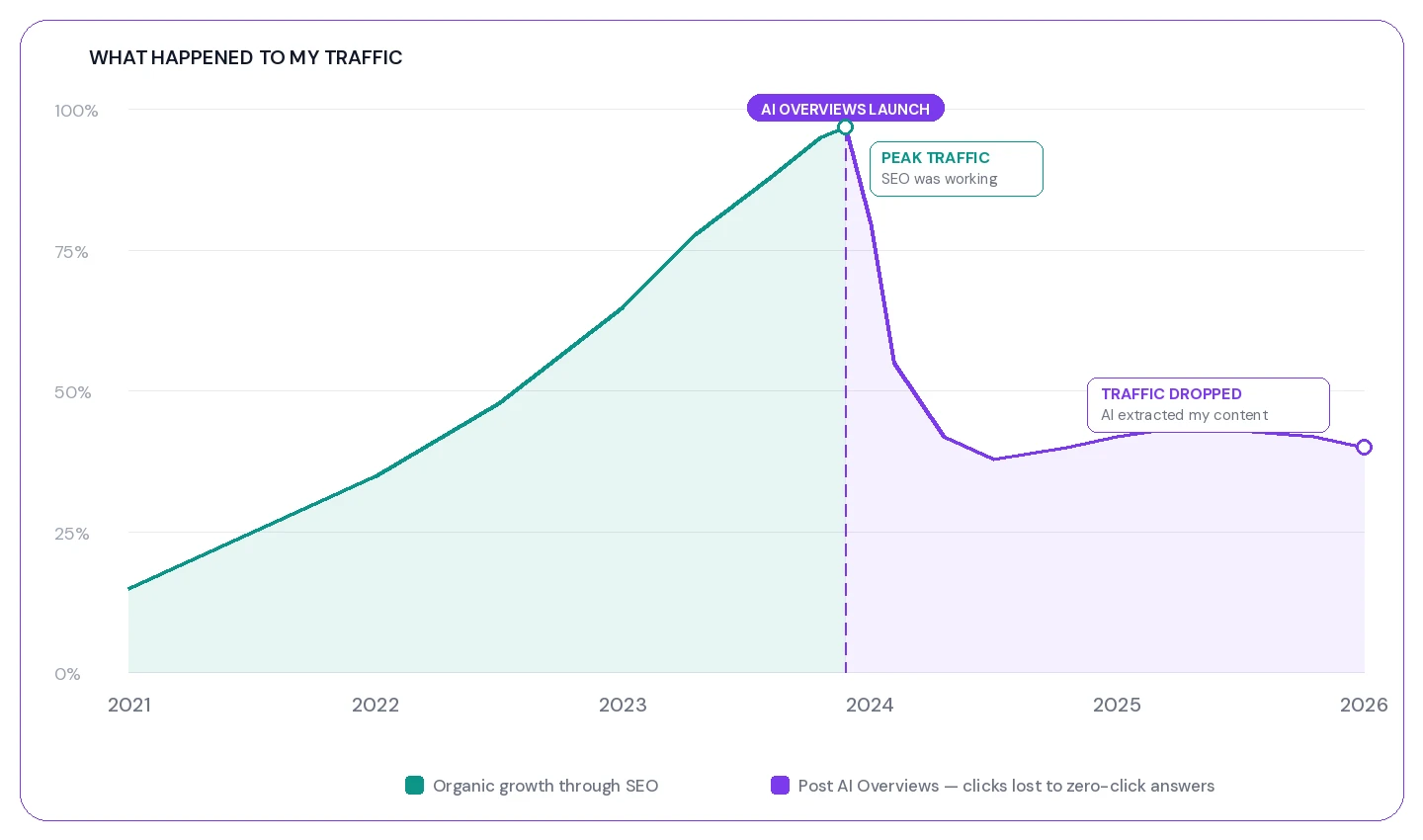
Task: Click the 100% y-axis label
Action: point(76,111)
